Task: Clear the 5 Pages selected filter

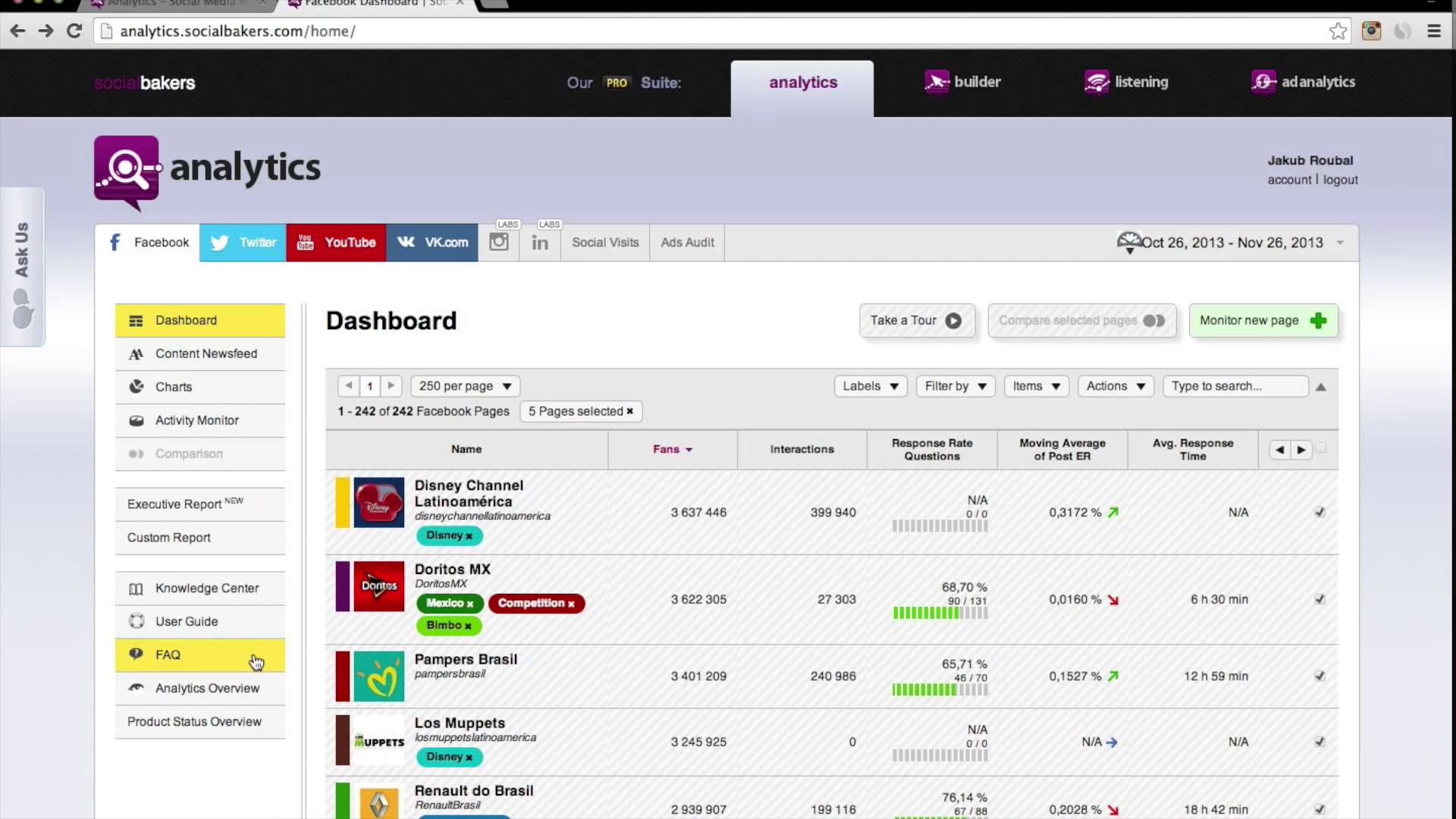Action: (629, 412)
